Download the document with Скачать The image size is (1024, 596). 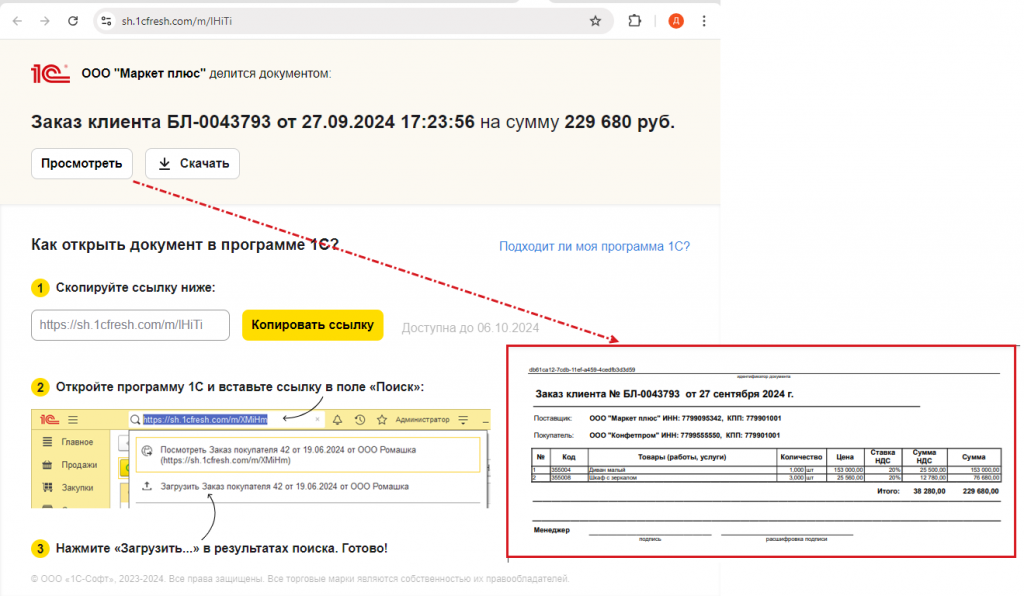point(193,163)
